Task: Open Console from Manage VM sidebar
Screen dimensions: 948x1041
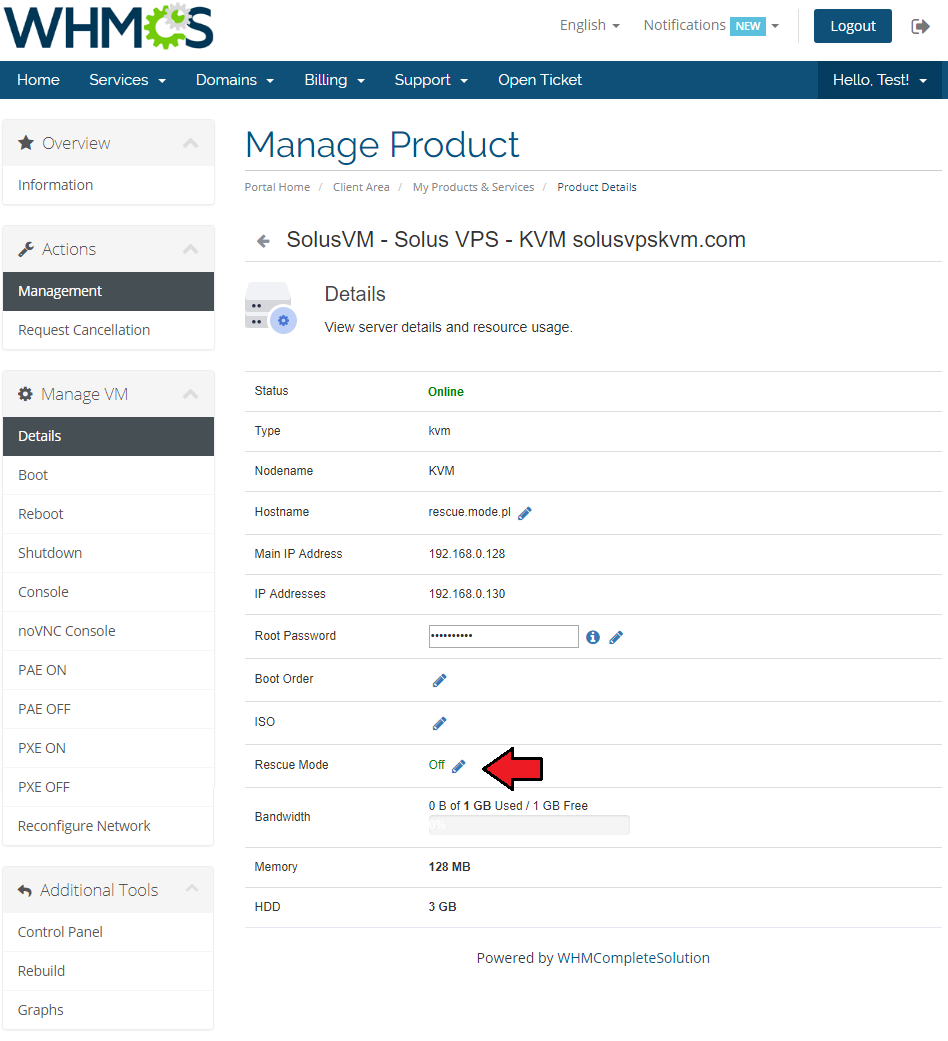Action: (x=108, y=592)
